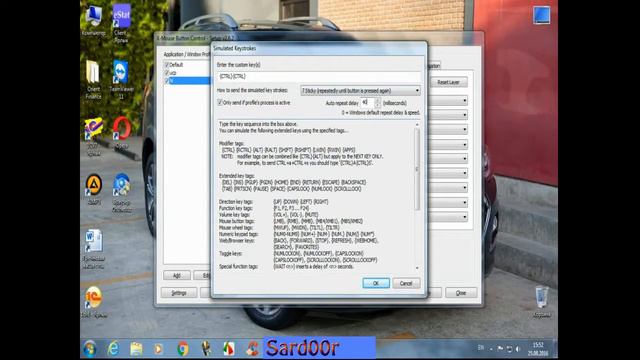Toggle the Default profile checkbox

167,64
